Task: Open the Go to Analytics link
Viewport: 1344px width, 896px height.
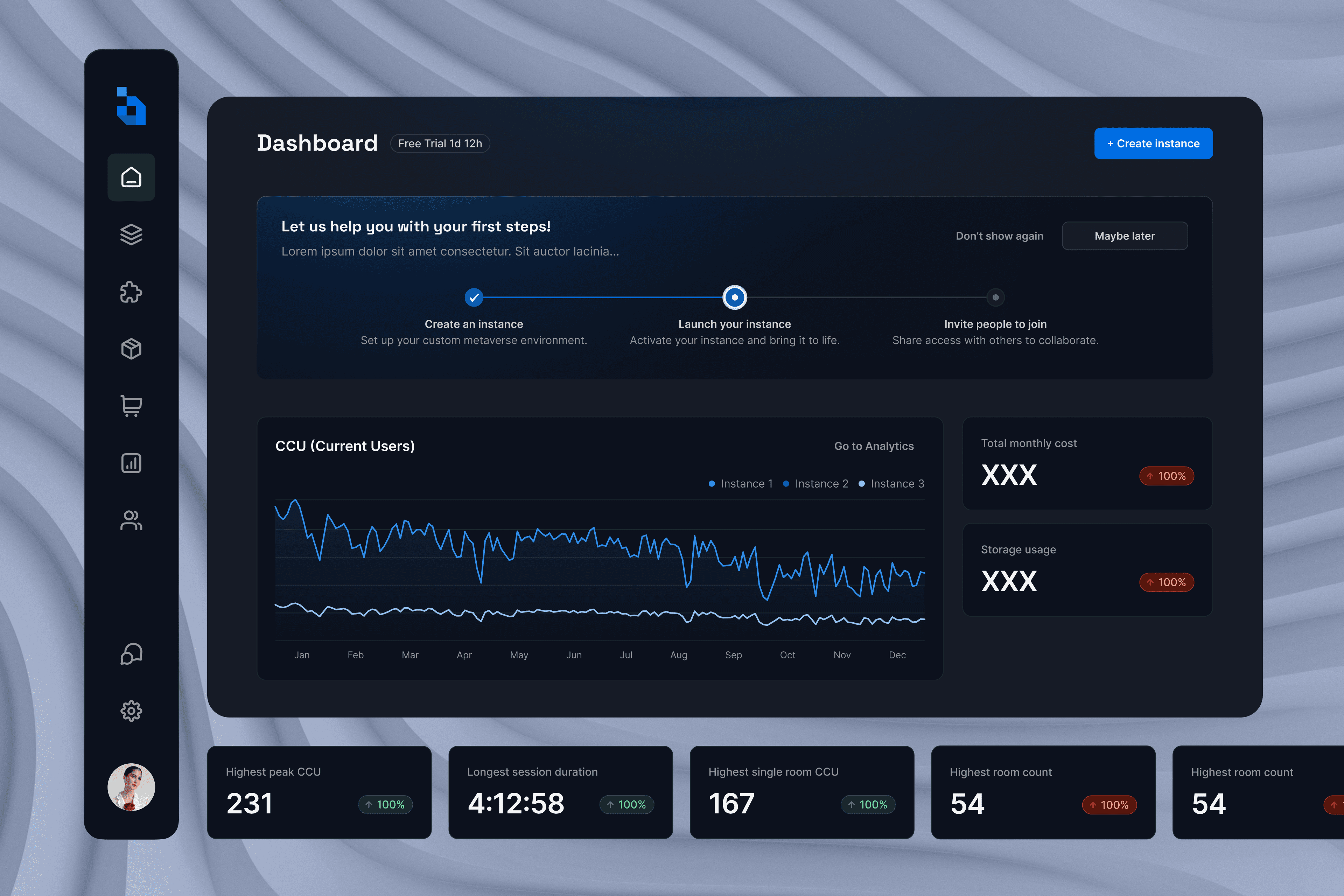Action: click(x=873, y=446)
